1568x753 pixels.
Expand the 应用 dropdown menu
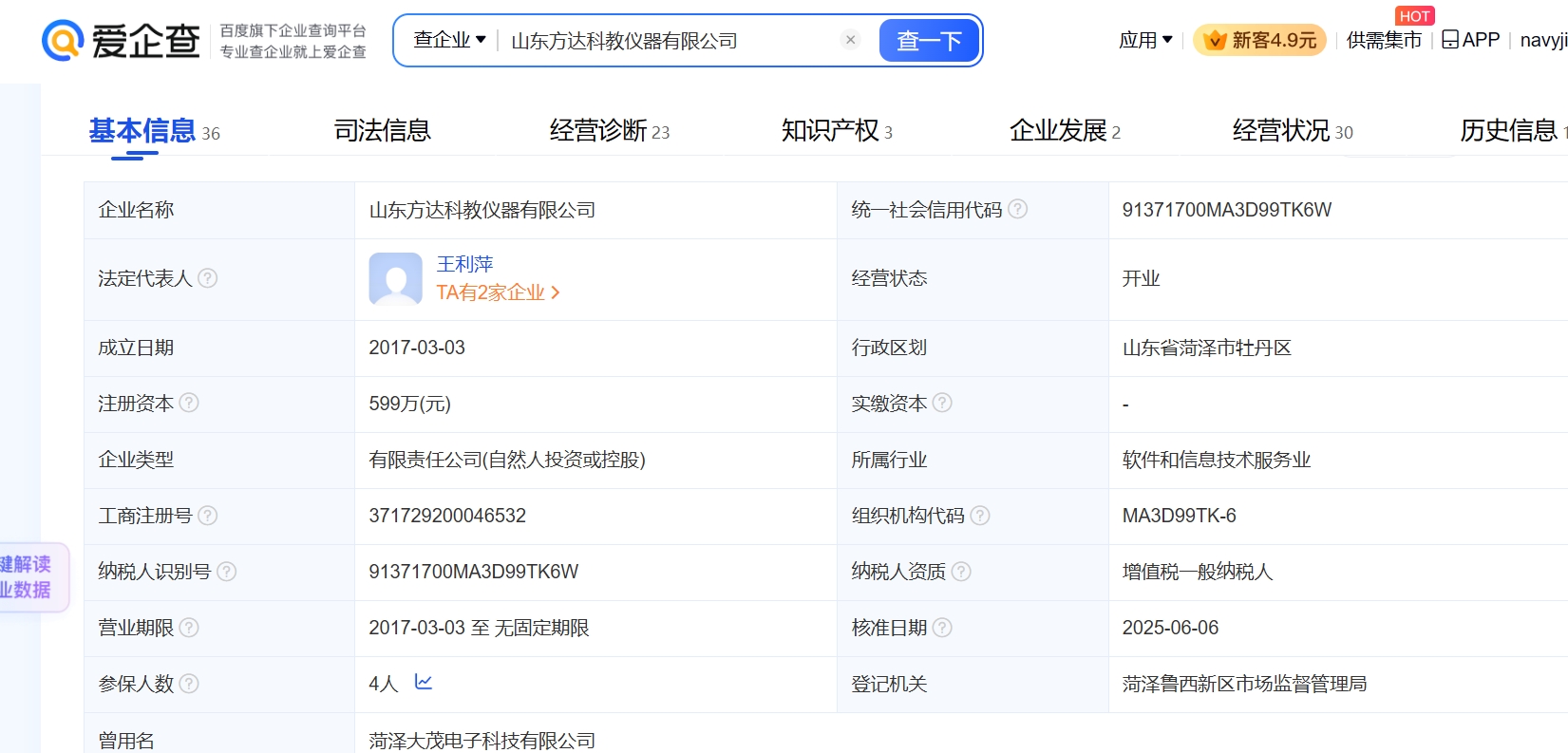[x=1144, y=40]
